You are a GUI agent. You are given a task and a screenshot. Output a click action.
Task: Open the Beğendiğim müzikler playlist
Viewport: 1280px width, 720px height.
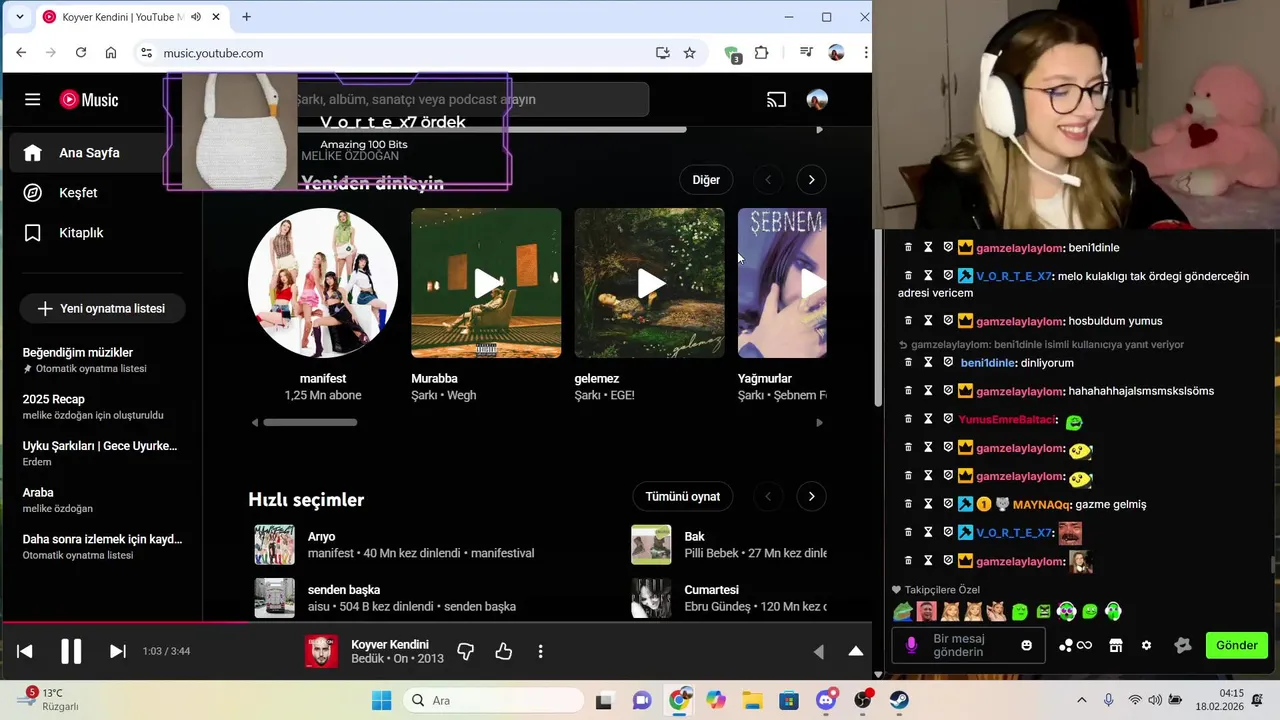(100, 360)
